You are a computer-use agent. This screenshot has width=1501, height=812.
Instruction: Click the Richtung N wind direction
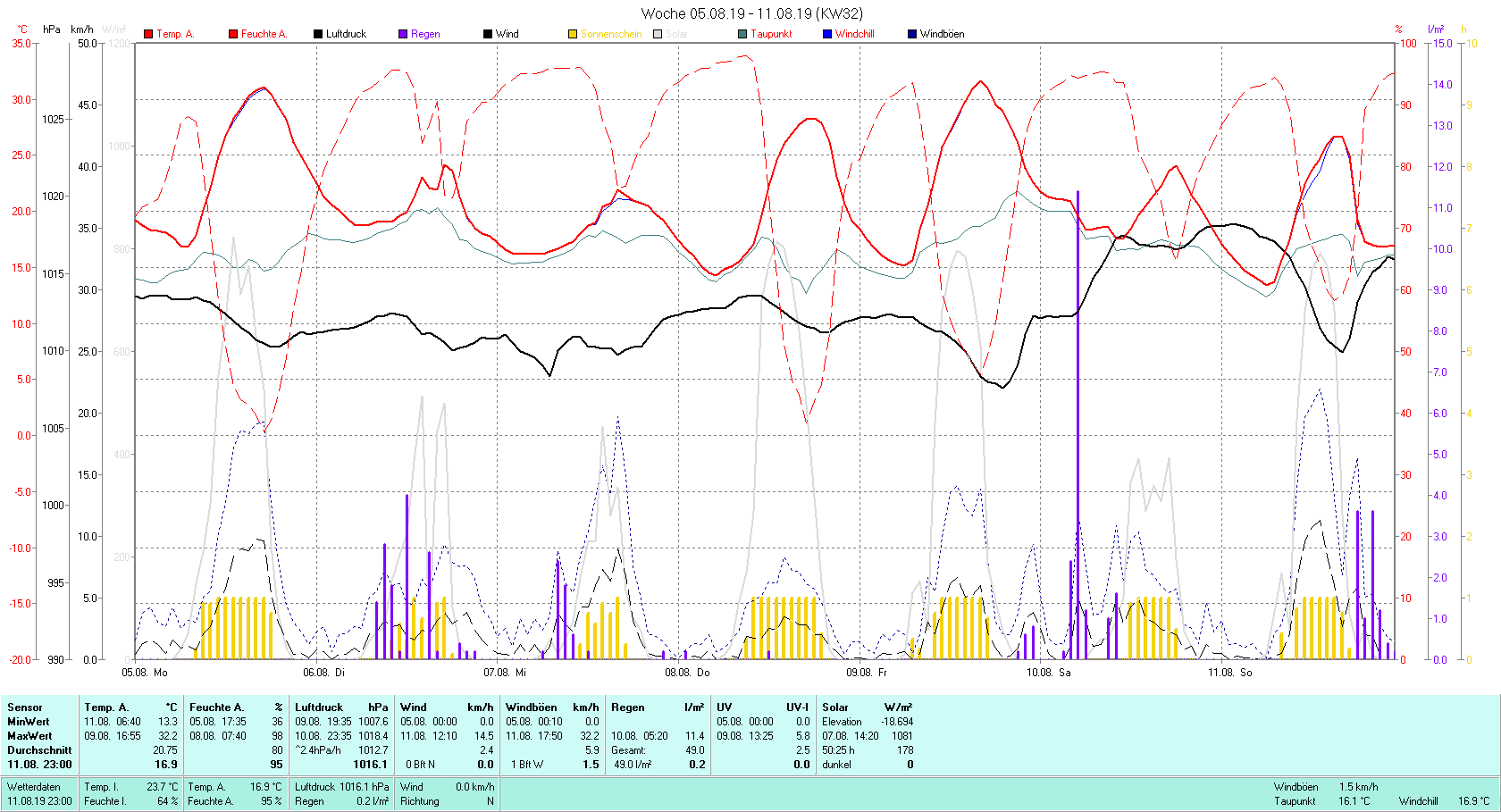click(447, 801)
